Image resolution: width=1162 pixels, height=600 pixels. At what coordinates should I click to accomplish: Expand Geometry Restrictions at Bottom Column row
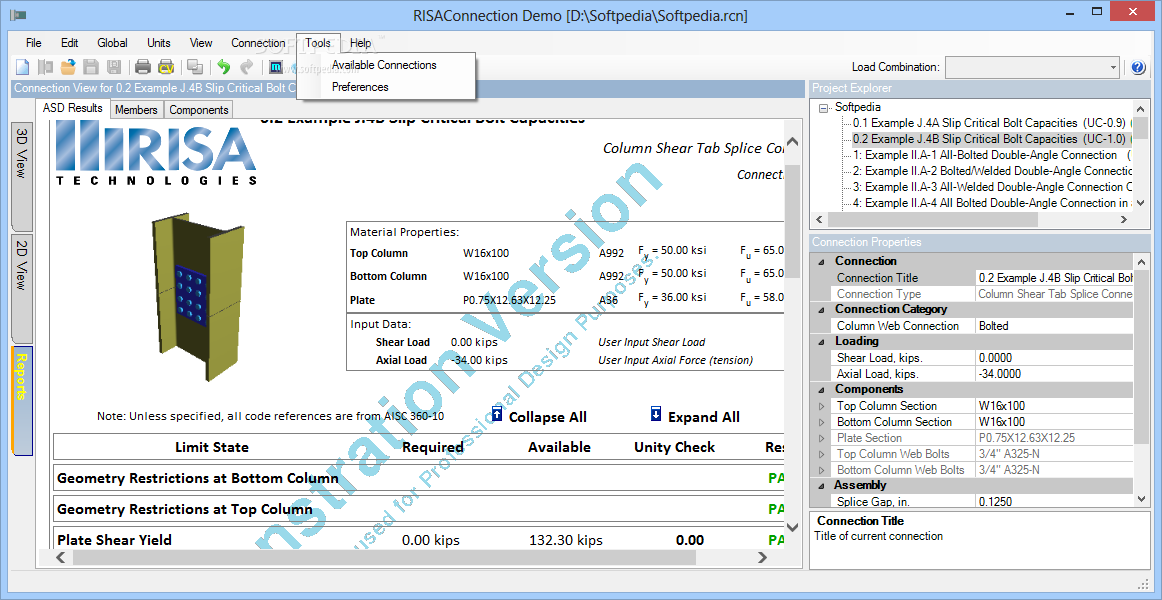(419, 478)
